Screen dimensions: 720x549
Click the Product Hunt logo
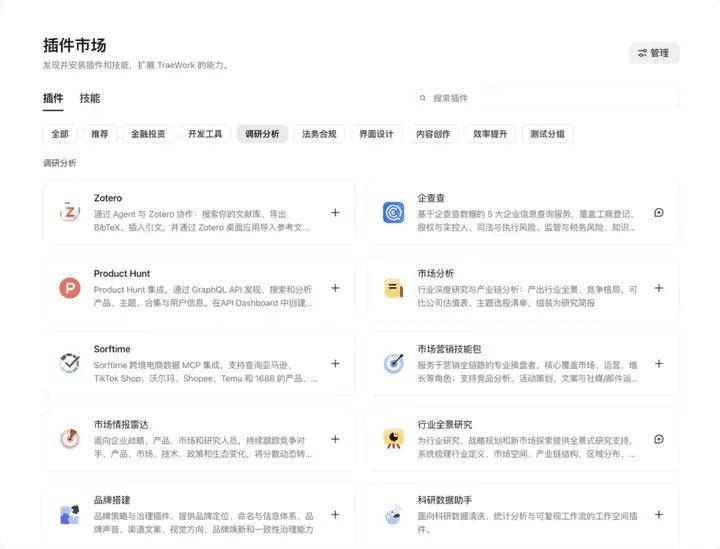coord(70,288)
